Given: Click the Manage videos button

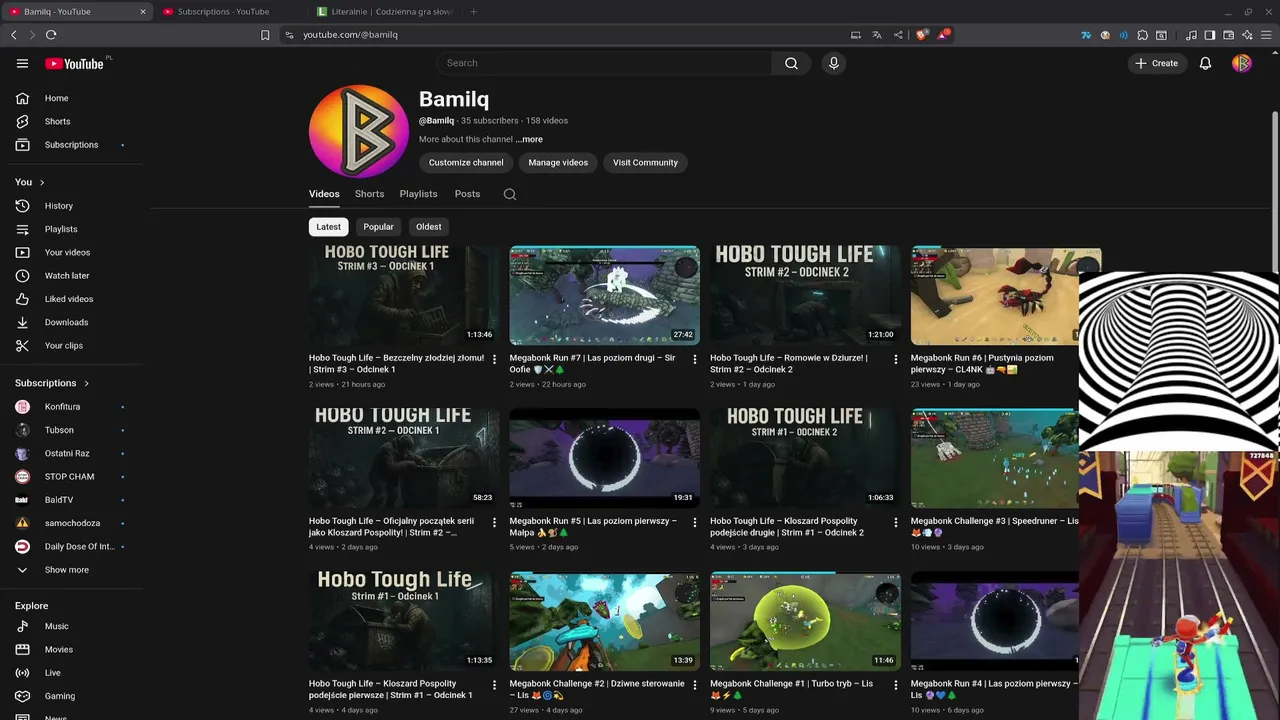Looking at the screenshot, I should point(558,162).
